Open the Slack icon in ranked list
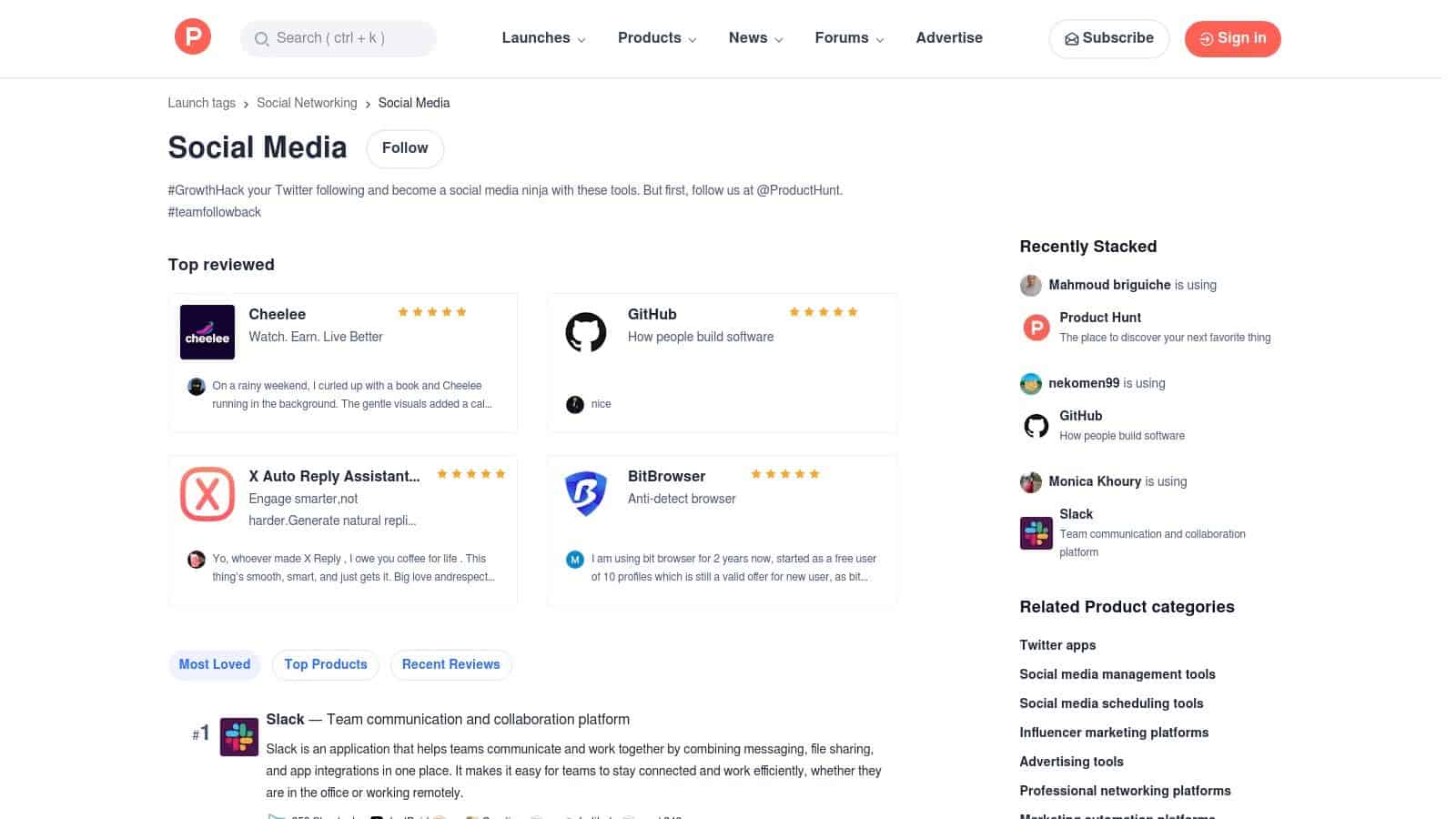The width and height of the screenshot is (1456, 819). 239,736
